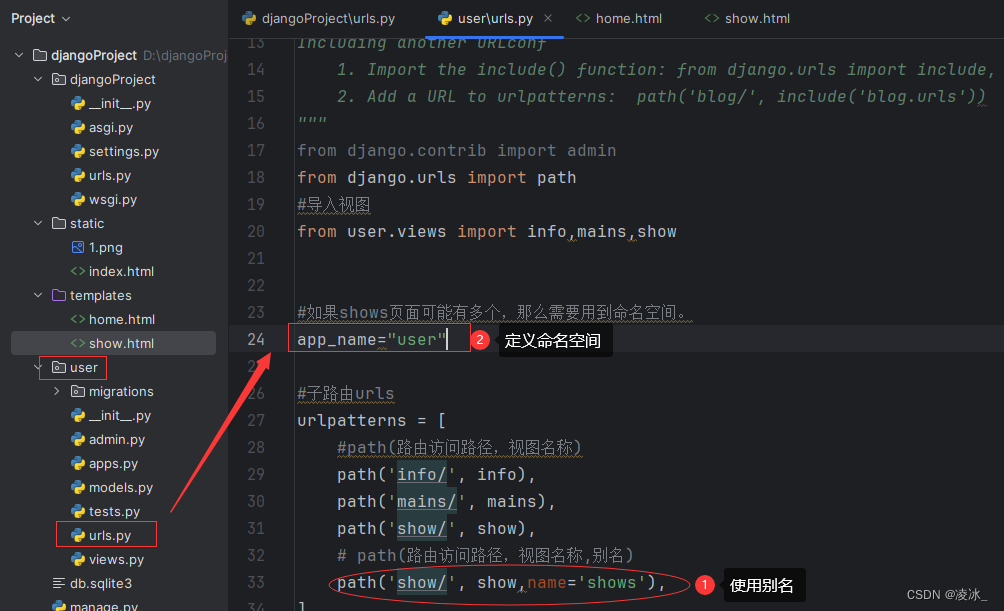Collapse the templates folder
Image resolution: width=1004 pixels, height=611 pixels.
[x=38, y=295]
